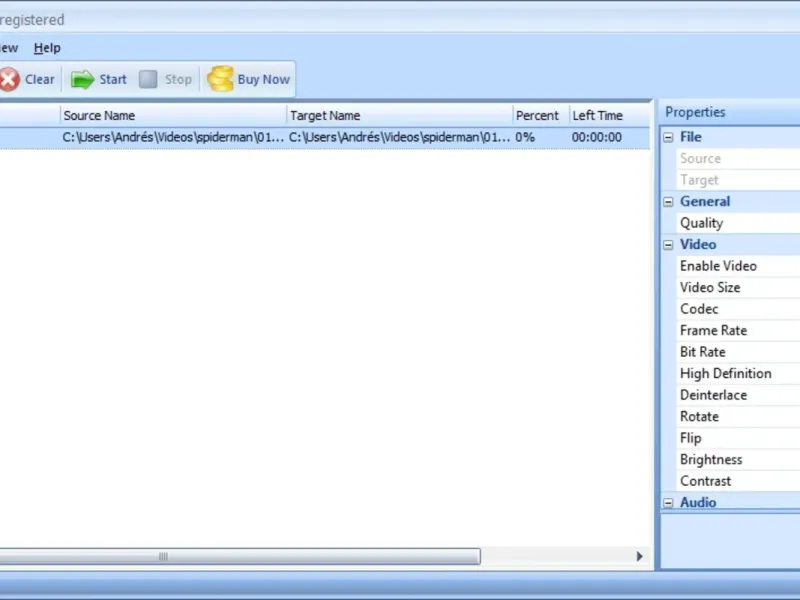Click the grey Stop square icon
This screenshot has height=600, width=800.
tap(148, 79)
